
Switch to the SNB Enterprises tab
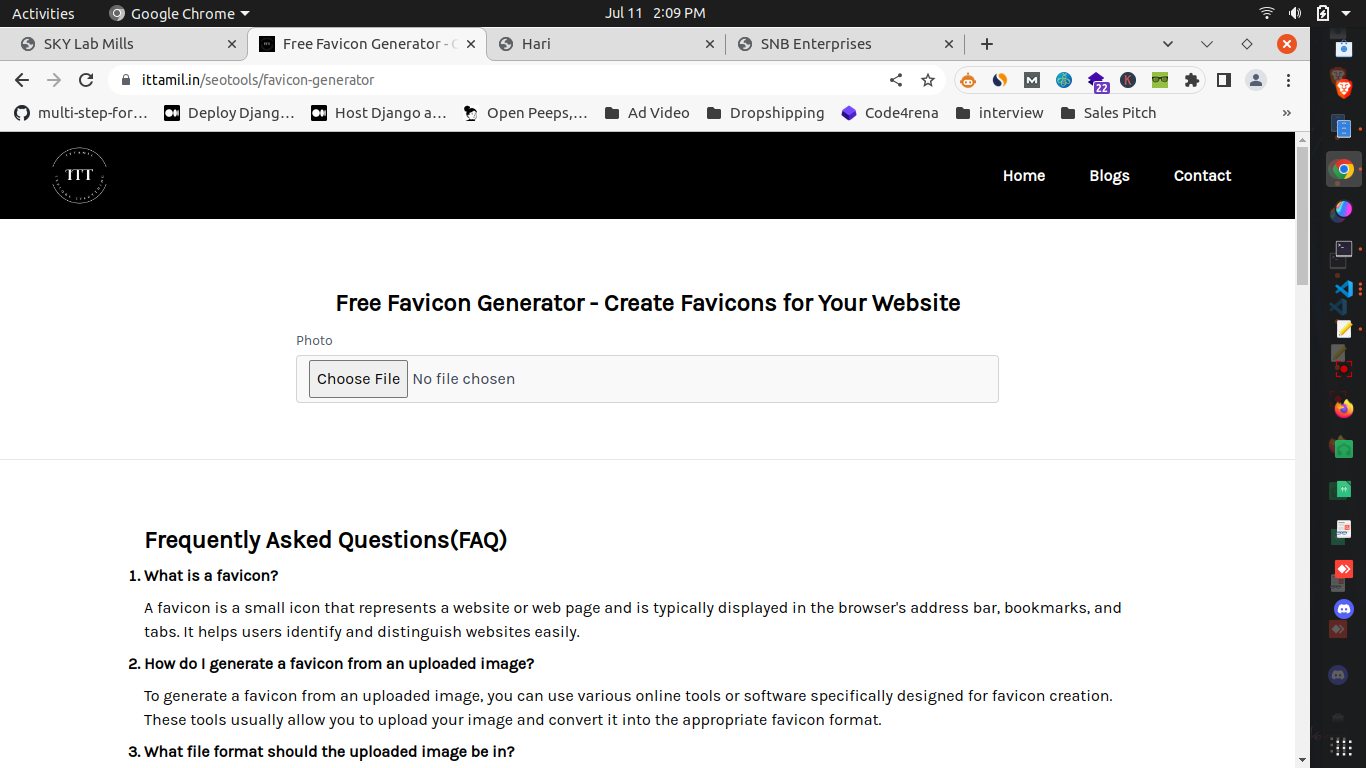845,44
